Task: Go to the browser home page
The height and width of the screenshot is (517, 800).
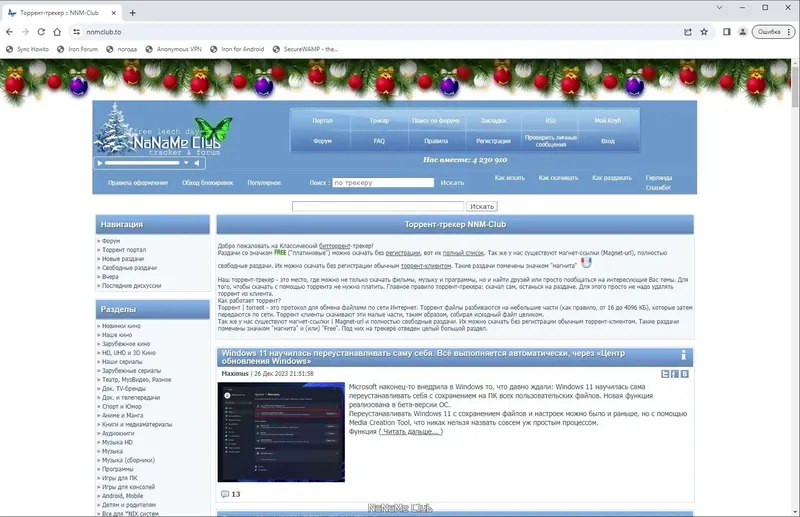Action: [x=57, y=32]
